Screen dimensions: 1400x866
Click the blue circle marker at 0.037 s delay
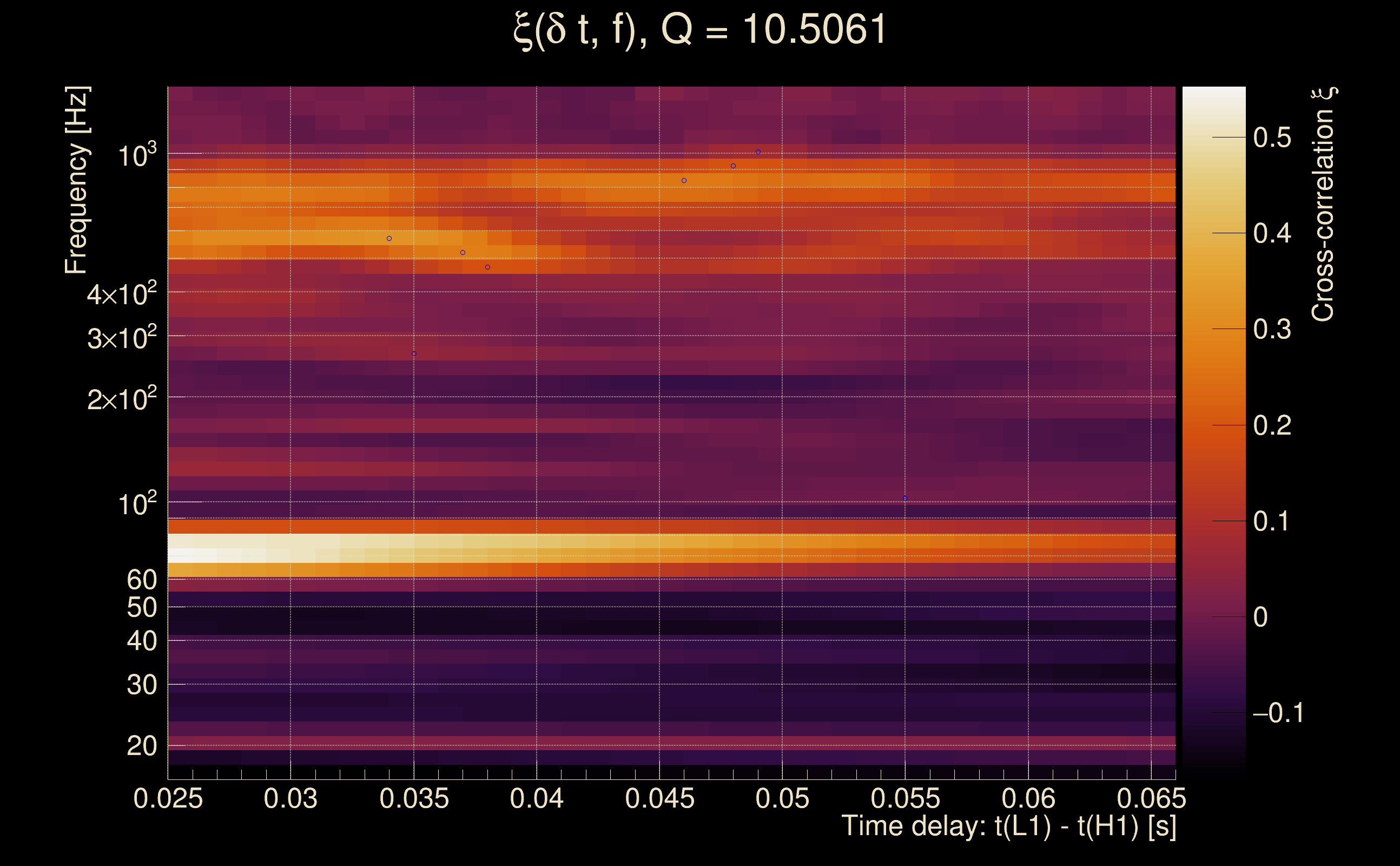pos(463,253)
